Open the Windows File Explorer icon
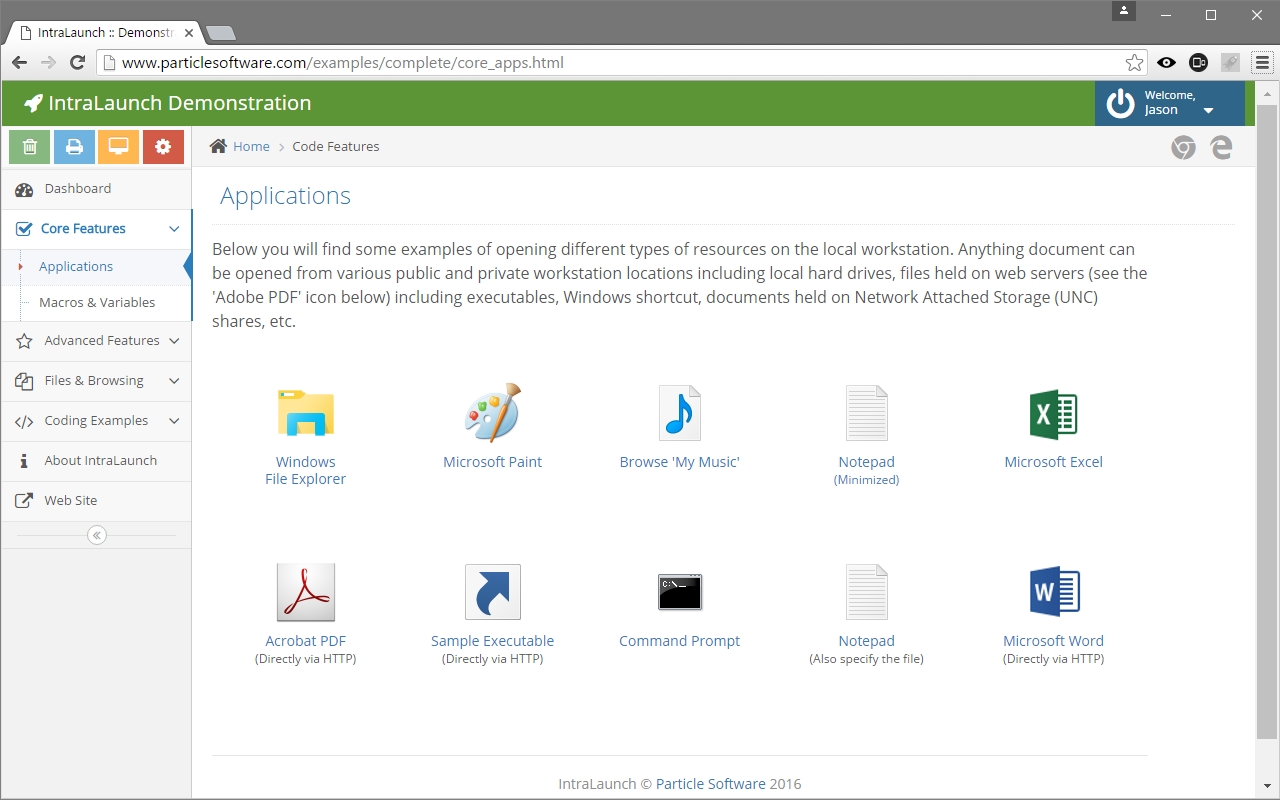 305,413
